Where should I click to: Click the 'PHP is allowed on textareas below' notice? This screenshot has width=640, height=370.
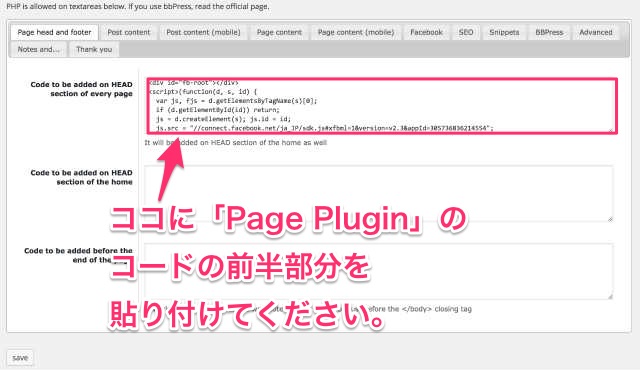138,7
